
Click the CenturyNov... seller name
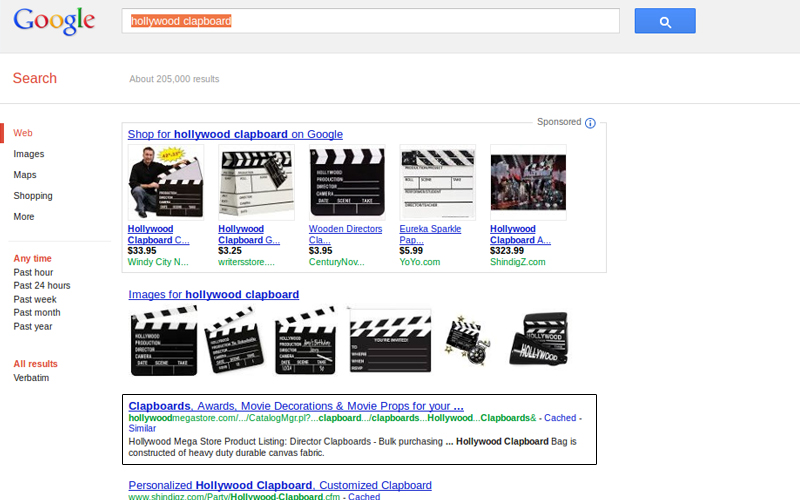[x=337, y=262]
